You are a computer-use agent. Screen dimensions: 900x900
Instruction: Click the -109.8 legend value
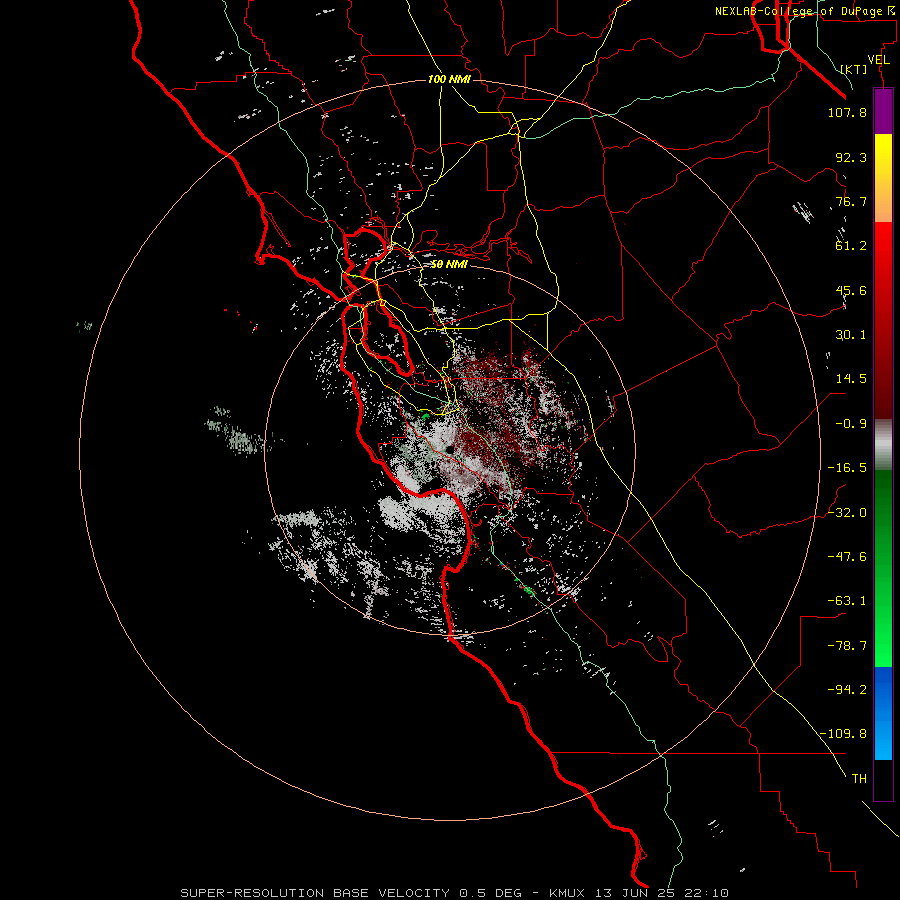click(843, 734)
